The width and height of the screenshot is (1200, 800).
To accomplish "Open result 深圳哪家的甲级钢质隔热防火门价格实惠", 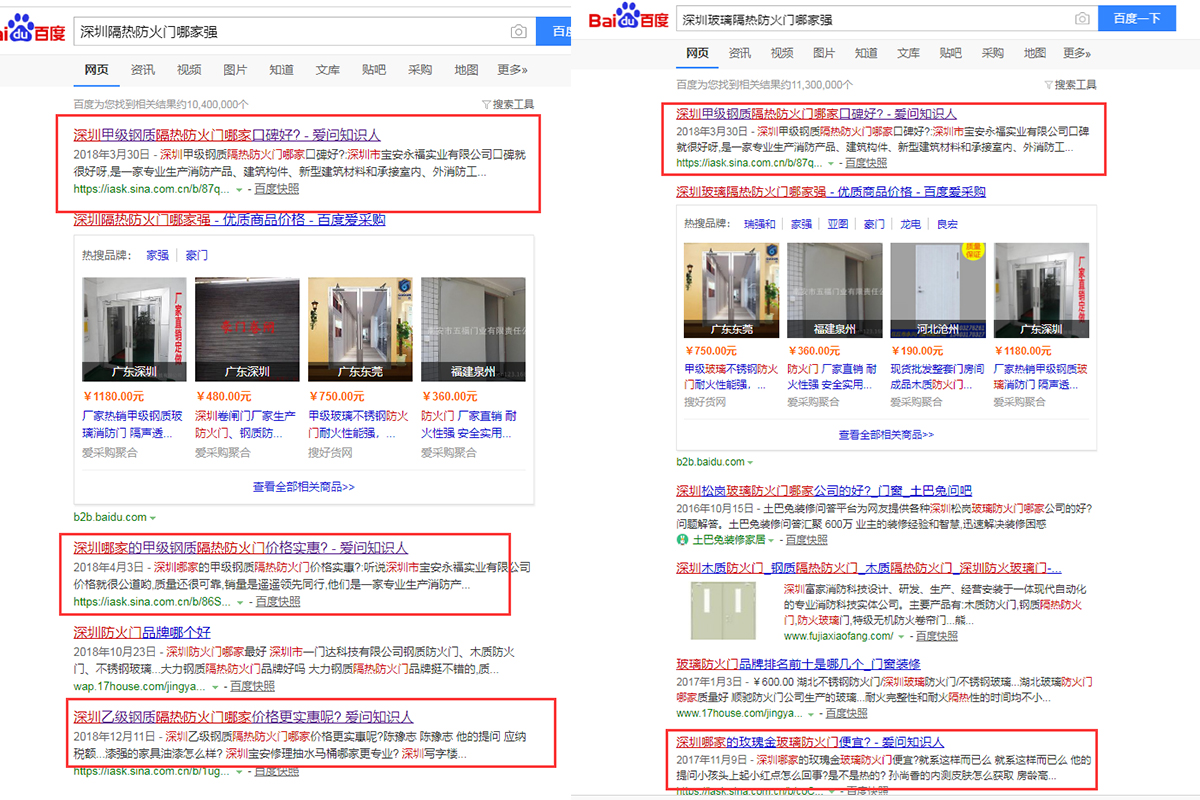I will pyautogui.click(x=241, y=548).
